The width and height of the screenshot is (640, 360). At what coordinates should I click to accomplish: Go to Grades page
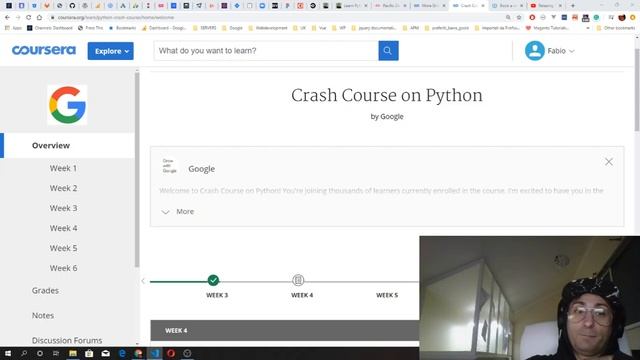click(x=45, y=291)
